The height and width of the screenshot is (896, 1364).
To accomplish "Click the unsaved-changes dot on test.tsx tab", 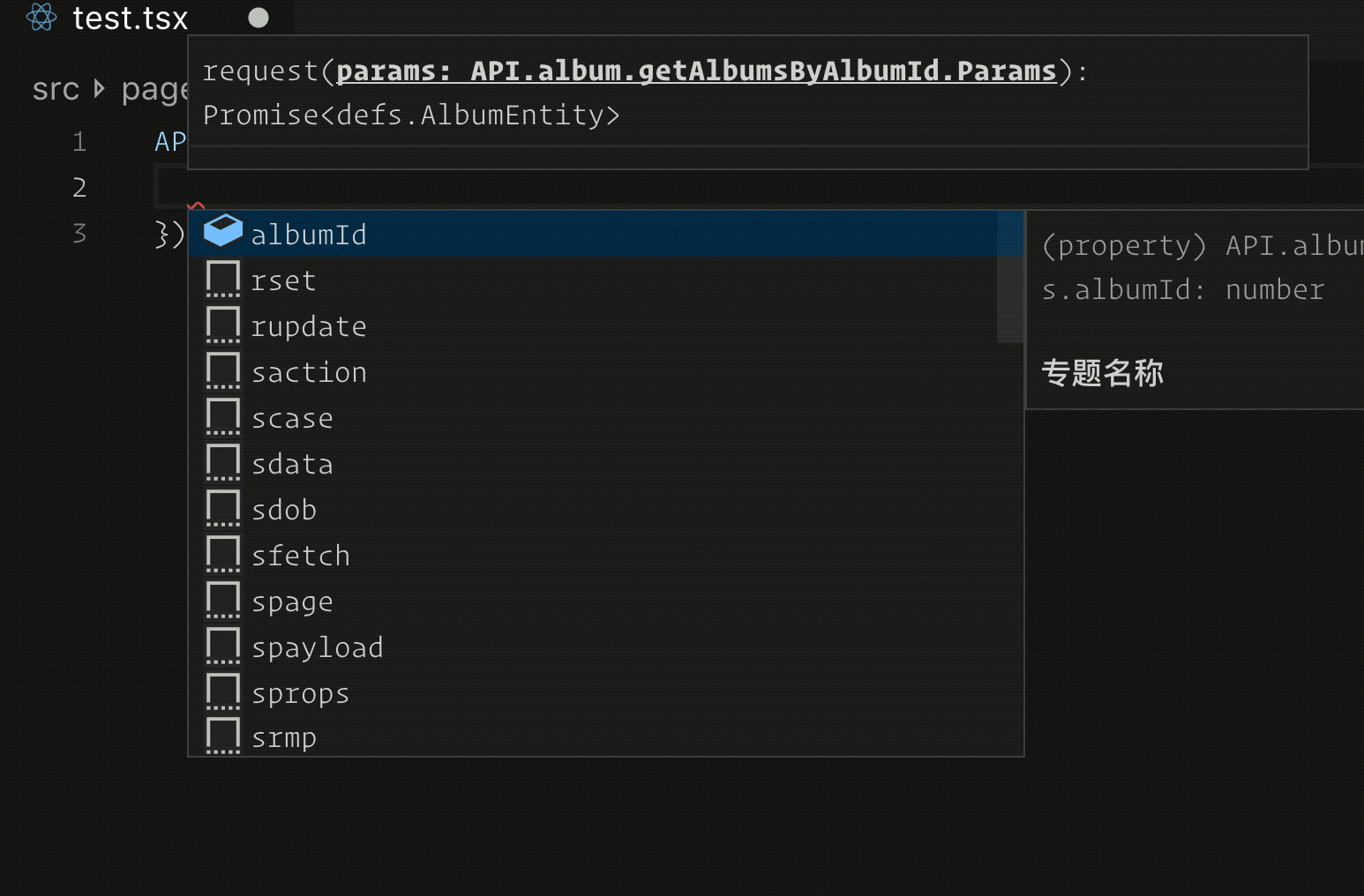I will [x=259, y=18].
